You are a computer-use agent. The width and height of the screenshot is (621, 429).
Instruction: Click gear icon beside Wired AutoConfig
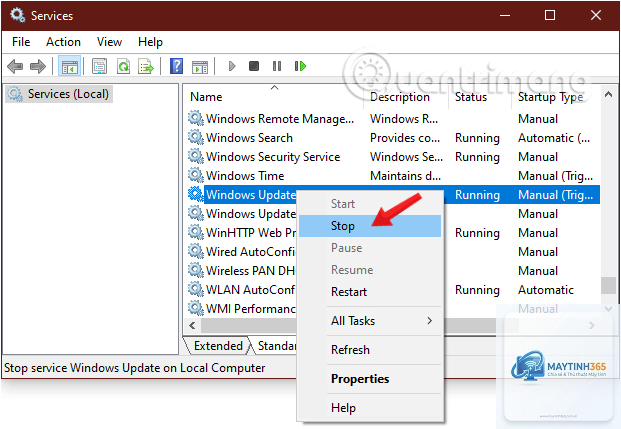click(x=196, y=251)
